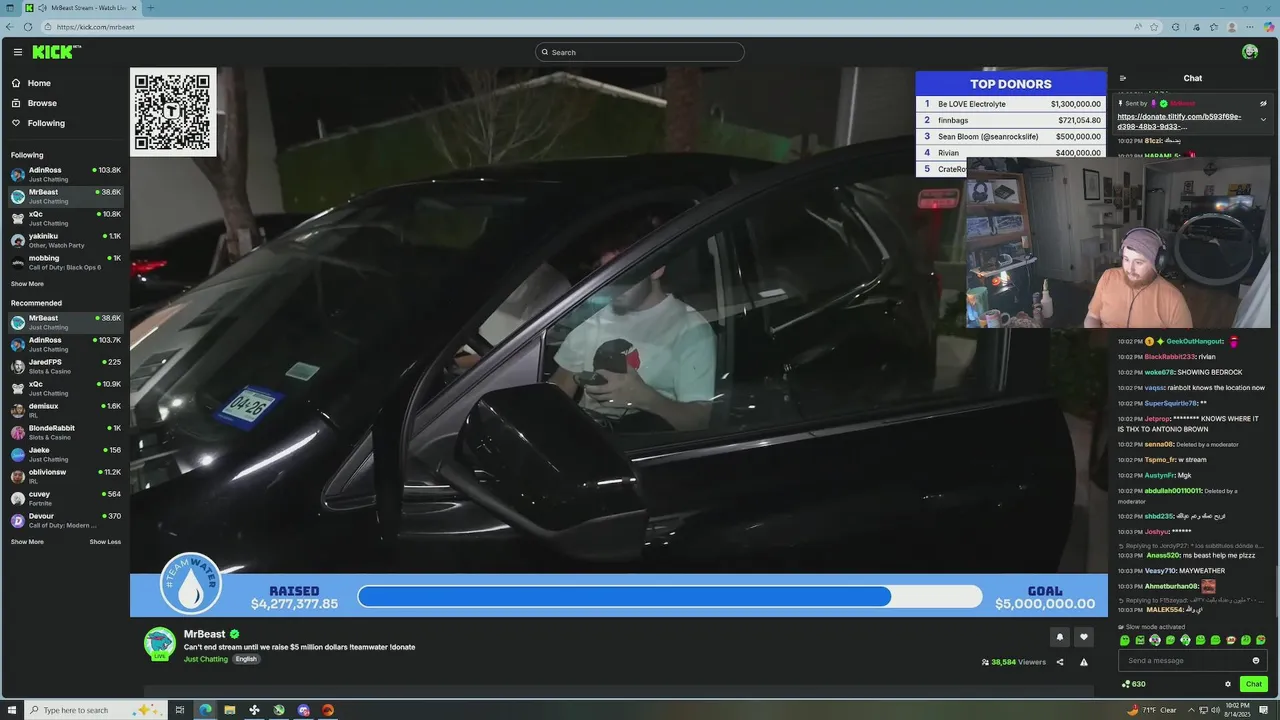1280x720 pixels.
Task: Click the browser back button
Action: pyautogui.click(x=10, y=27)
